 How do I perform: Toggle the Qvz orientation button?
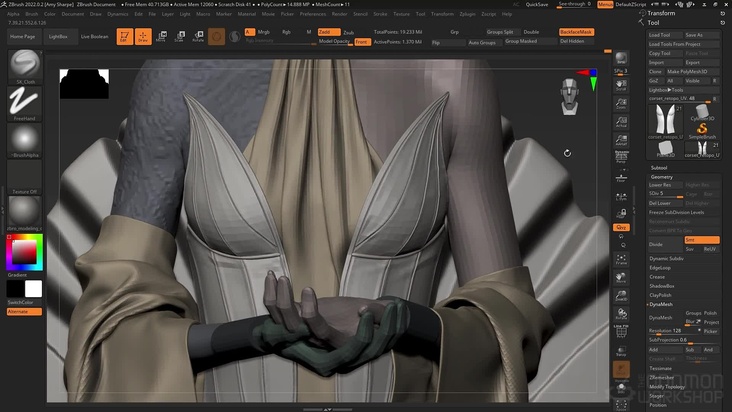pos(621,227)
